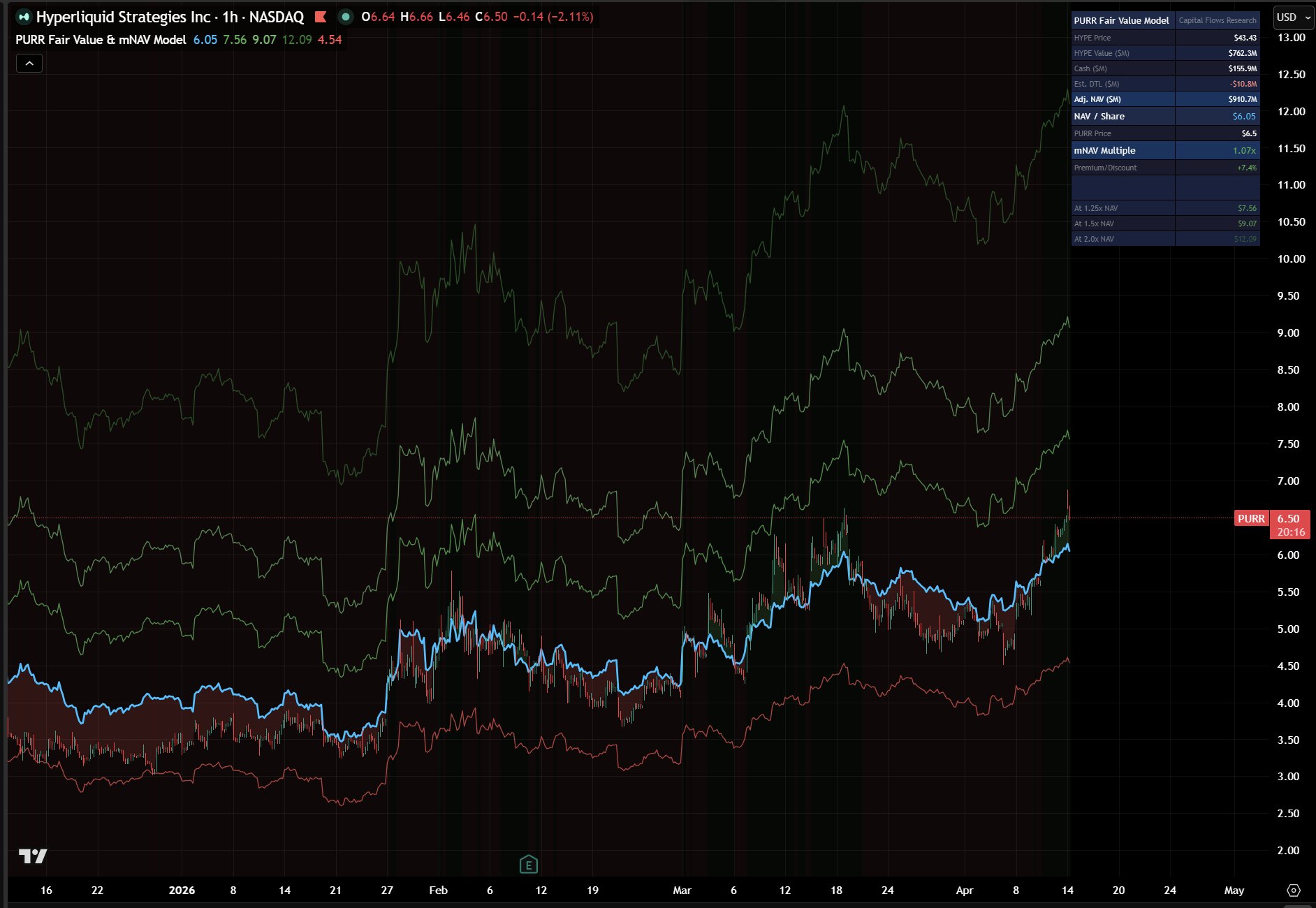The width and height of the screenshot is (1316, 908).
Task: Click the 5.00 price axis label
Action: pyautogui.click(x=1288, y=629)
